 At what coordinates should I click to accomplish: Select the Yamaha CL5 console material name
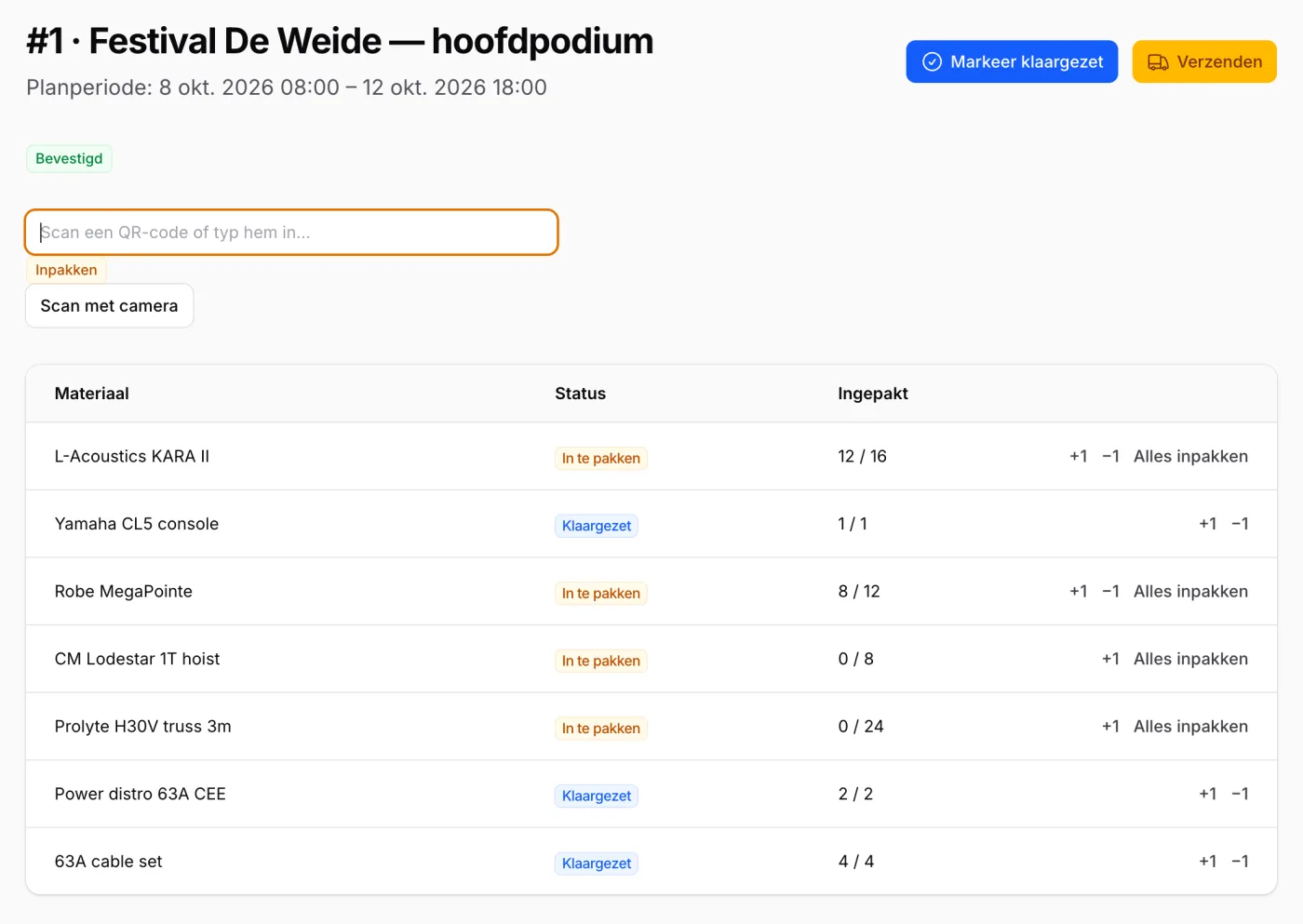coord(137,524)
